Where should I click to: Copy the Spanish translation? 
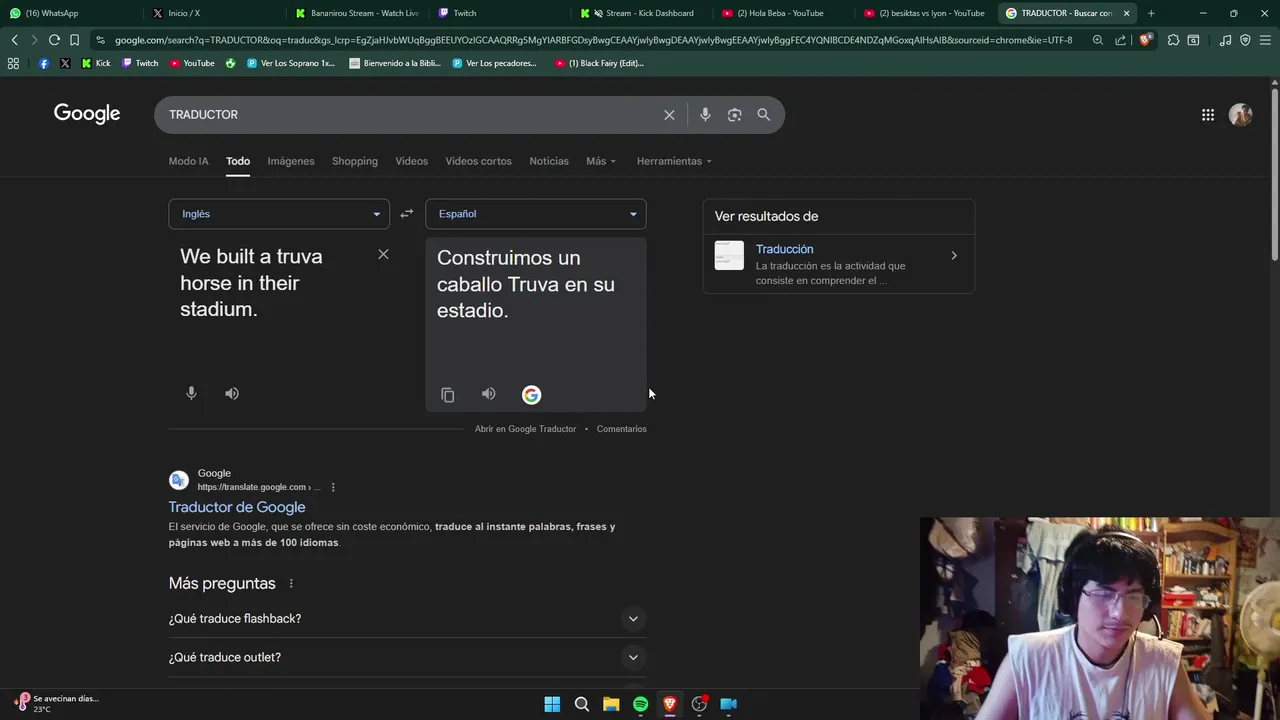[x=448, y=395]
